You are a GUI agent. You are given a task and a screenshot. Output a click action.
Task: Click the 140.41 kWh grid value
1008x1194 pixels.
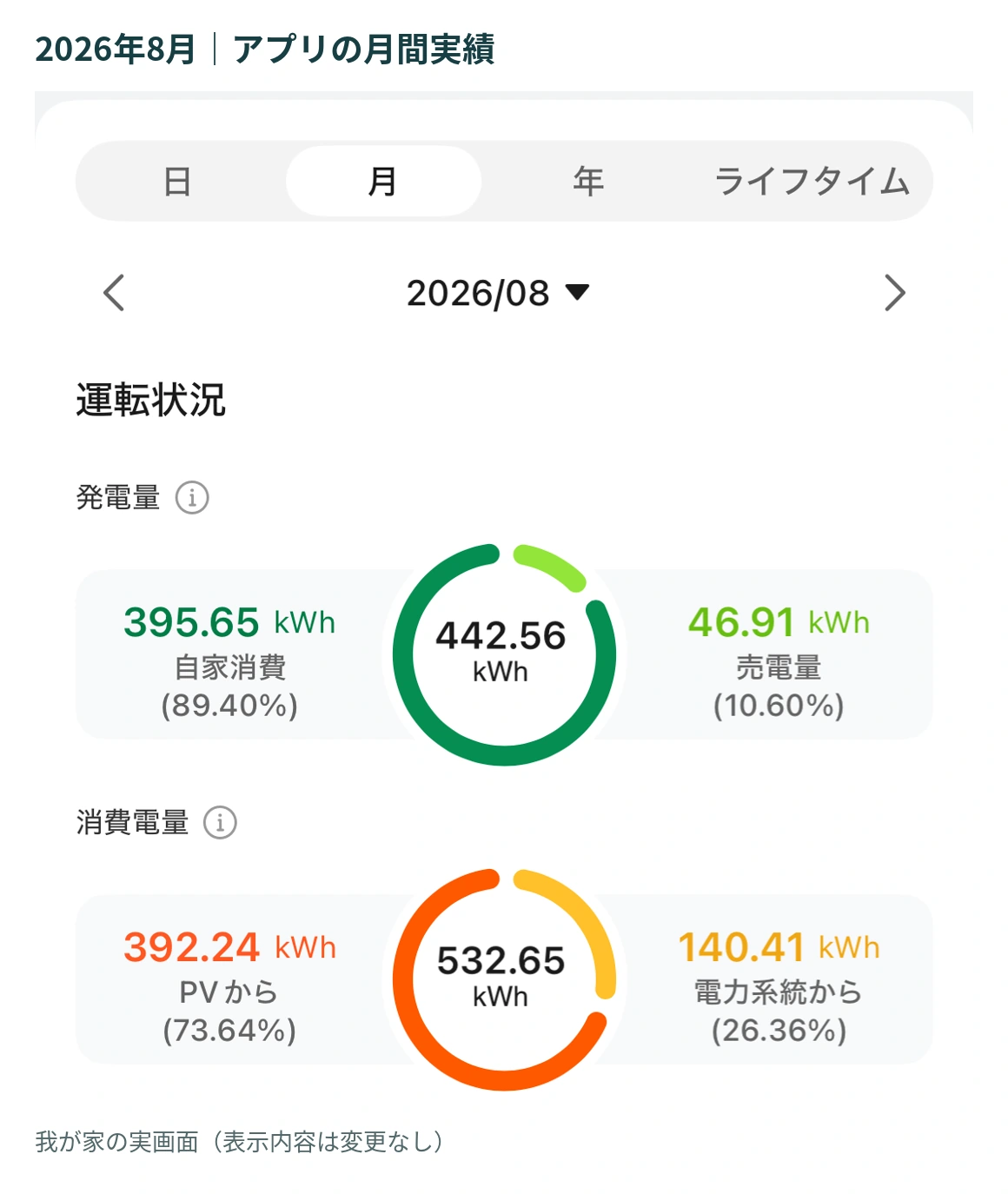[x=779, y=947]
